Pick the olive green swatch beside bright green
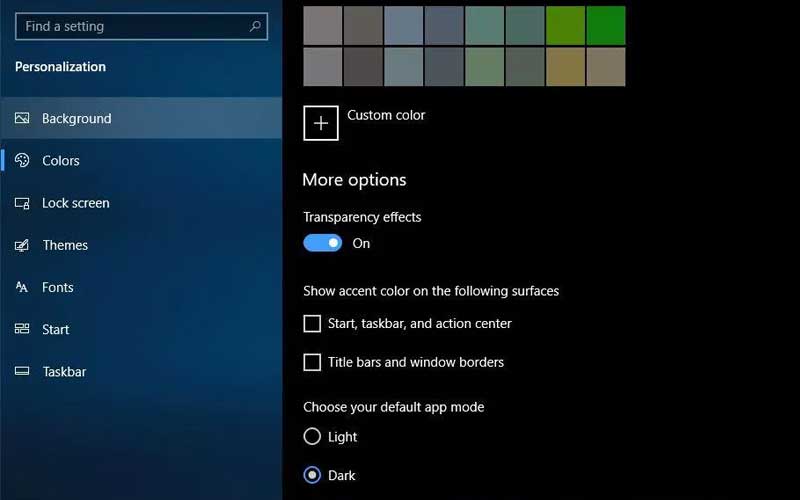 pos(565,26)
